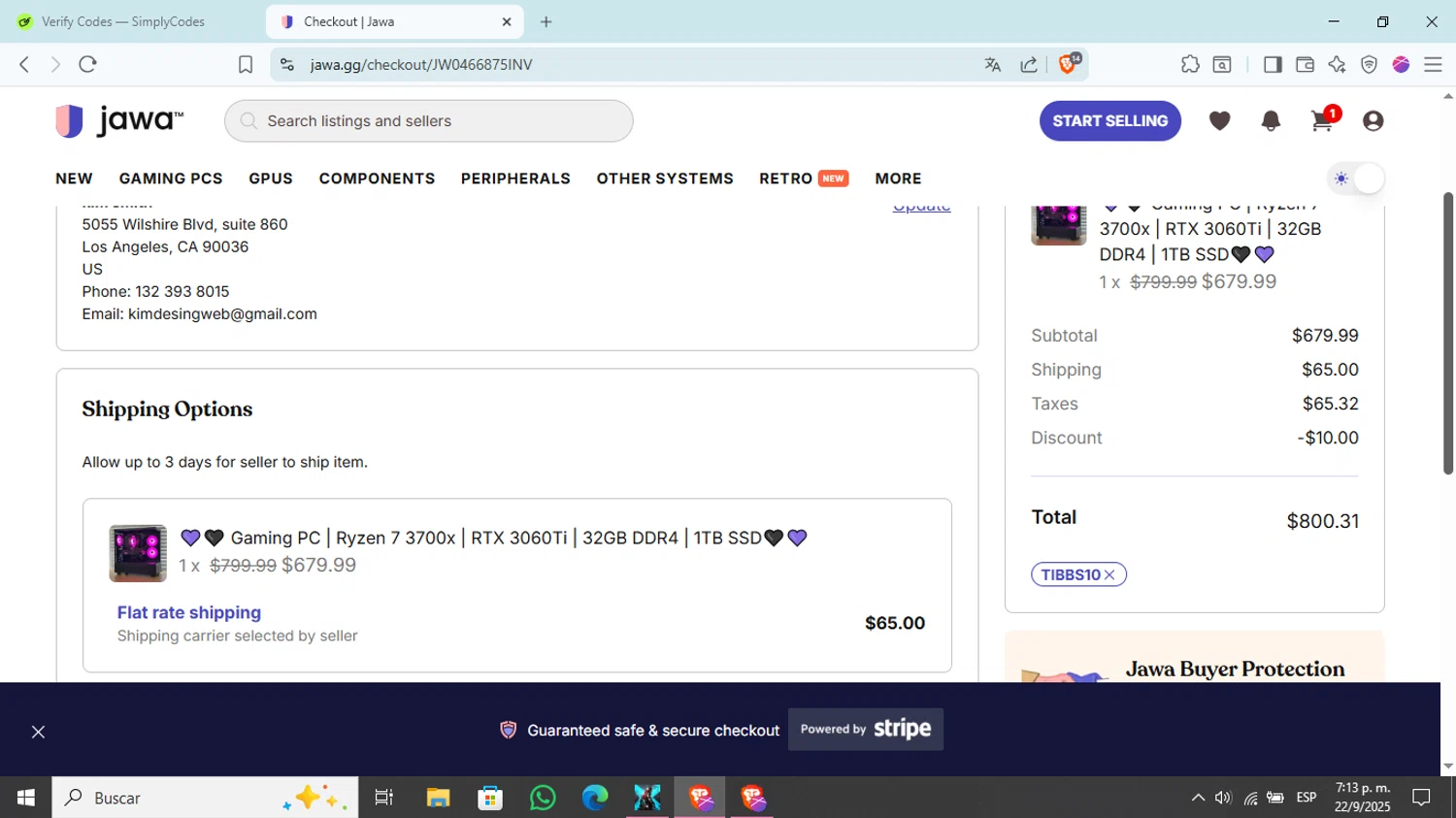
Task: Open Task View on the taskbar
Action: (x=384, y=798)
